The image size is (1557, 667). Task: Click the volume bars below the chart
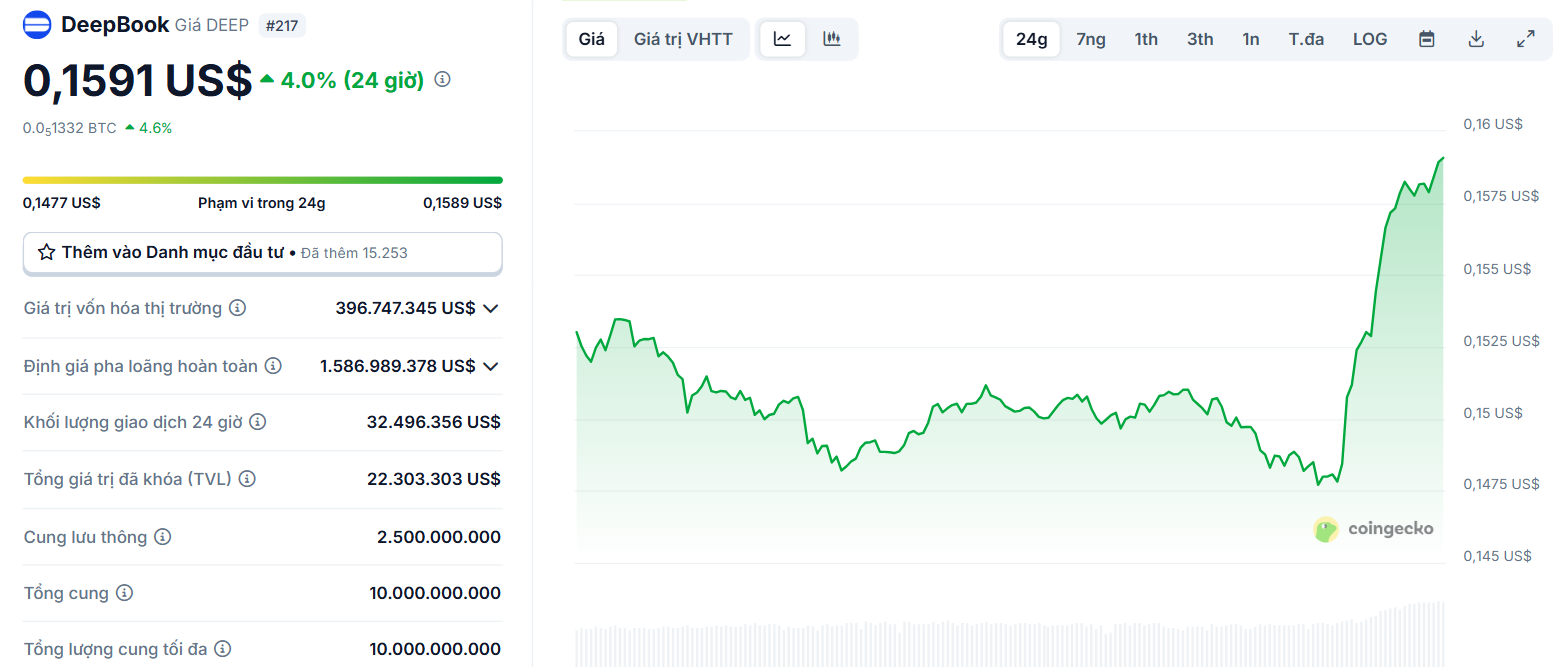click(1010, 635)
